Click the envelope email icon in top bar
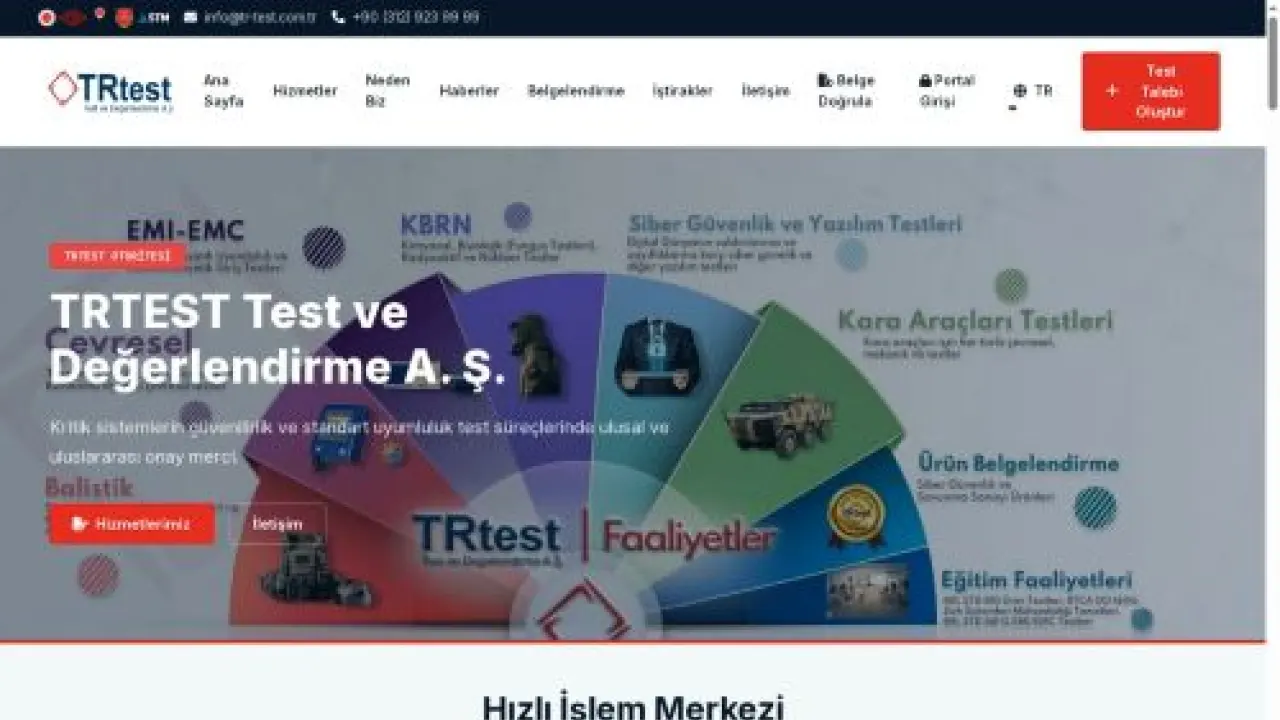Viewport: 1280px width, 720px height. (x=190, y=17)
